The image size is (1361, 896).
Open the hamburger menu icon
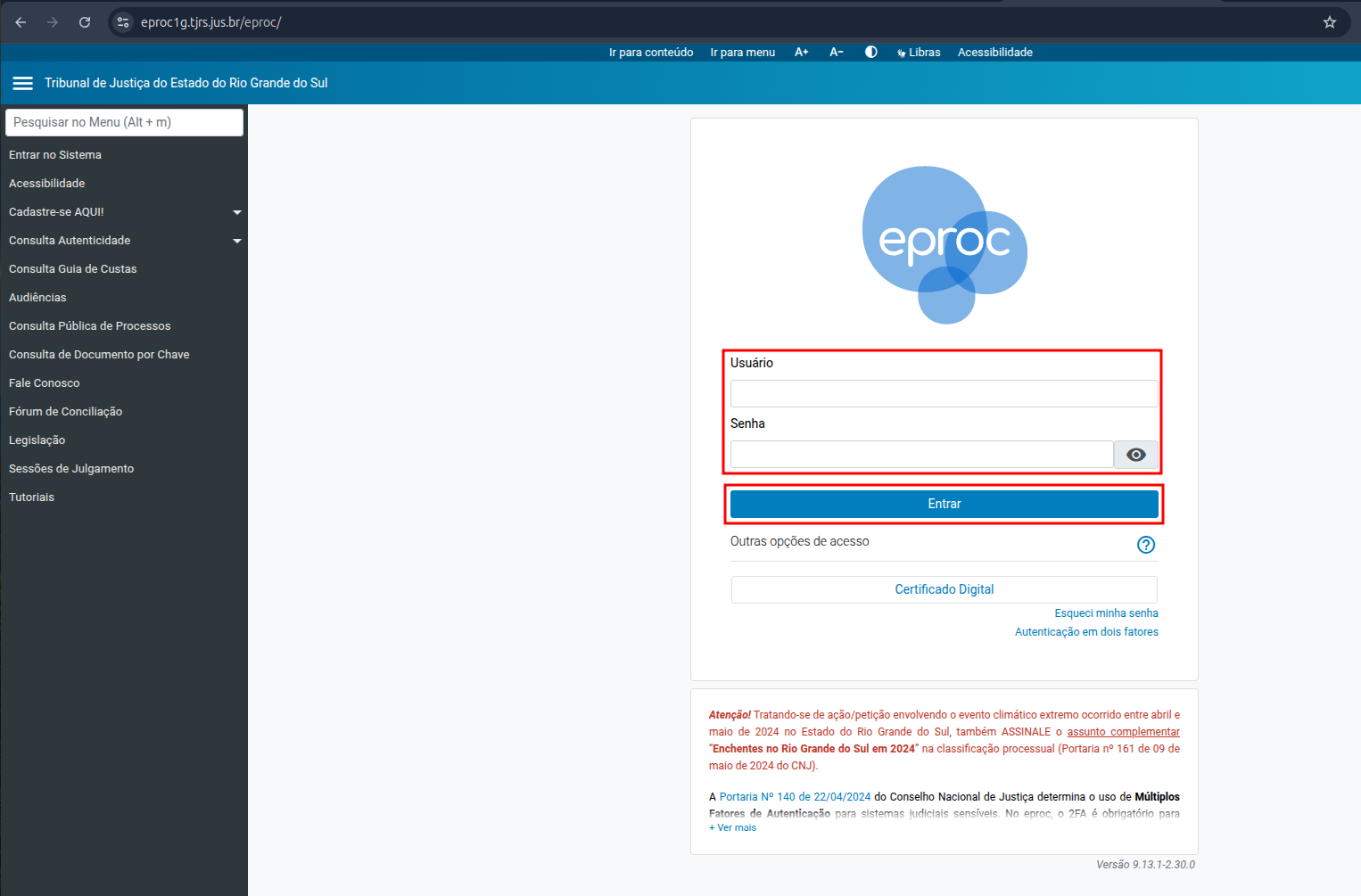22,83
